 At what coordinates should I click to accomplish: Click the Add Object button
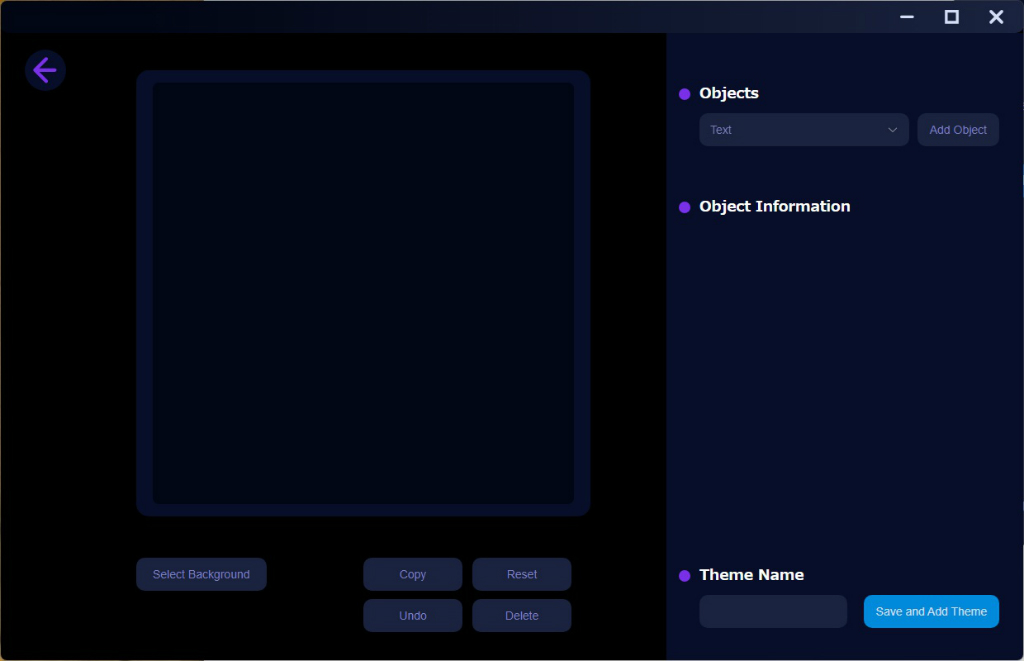[x=958, y=129]
